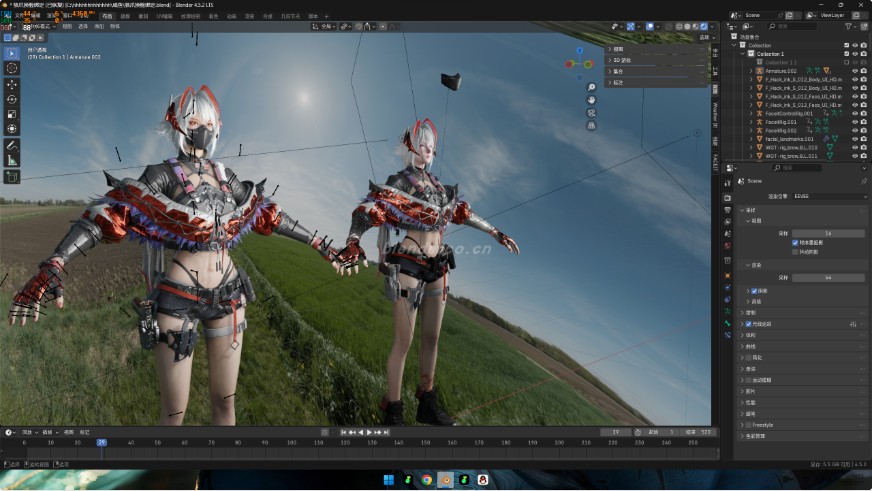Toggle the checked panel option with settings icon
The height and width of the screenshot is (491, 872).
(749, 324)
